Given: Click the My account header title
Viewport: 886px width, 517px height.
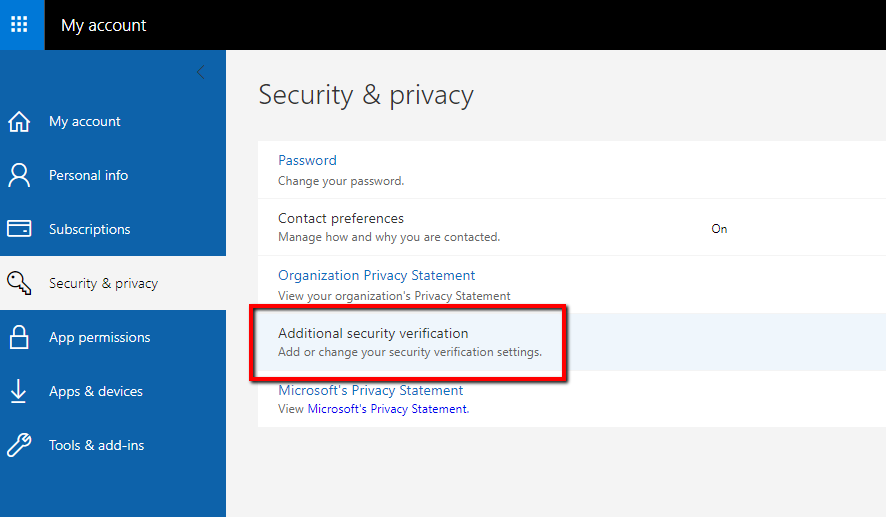Looking at the screenshot, I should click(103, 25).
